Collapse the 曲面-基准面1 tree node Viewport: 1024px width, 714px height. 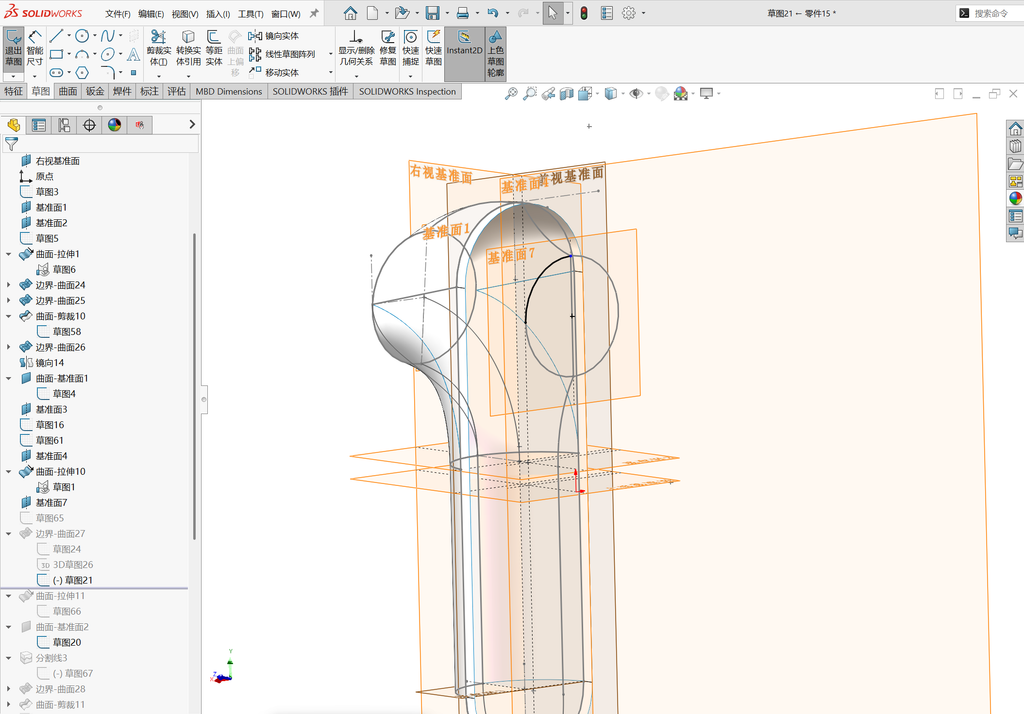pyautogui.click(x=8, y=378)
